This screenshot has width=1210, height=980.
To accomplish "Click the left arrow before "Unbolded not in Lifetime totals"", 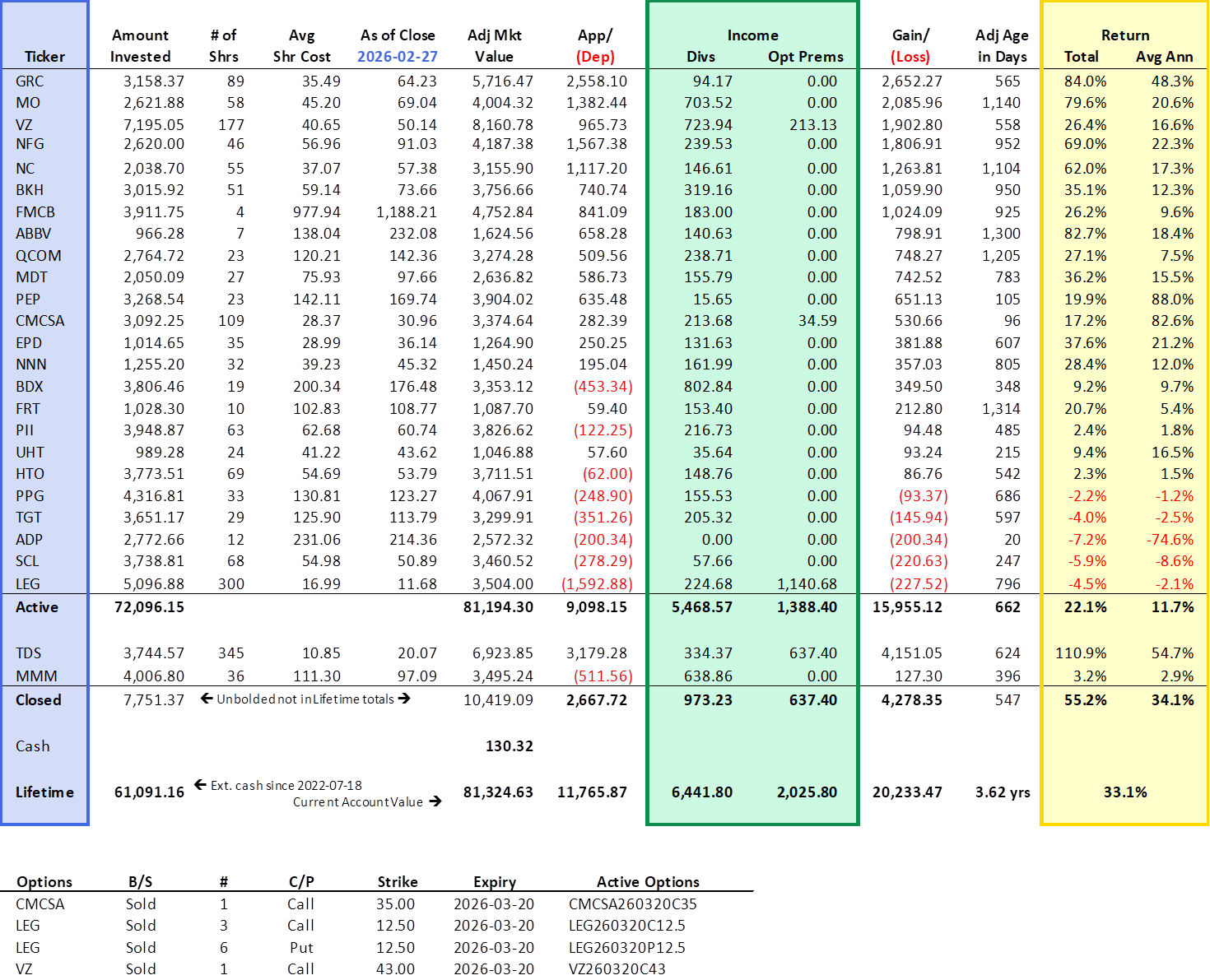I will pyautogui.click(x=207, y=699).
